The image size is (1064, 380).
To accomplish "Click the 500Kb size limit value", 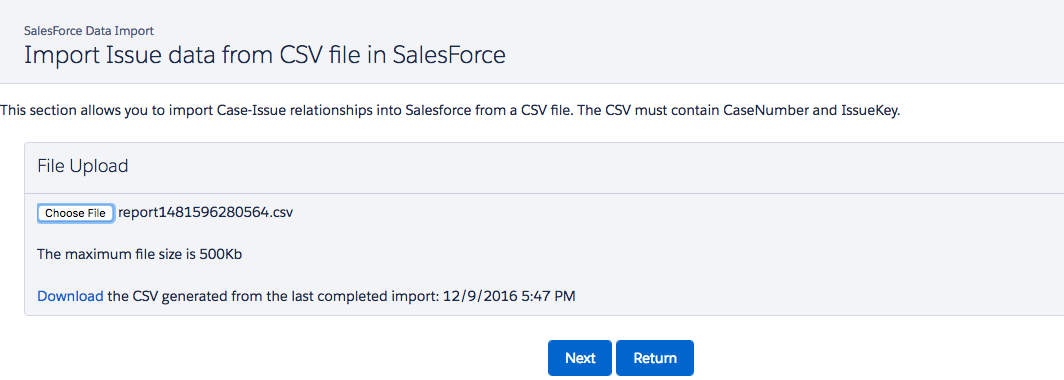I will tap(221, 254).
